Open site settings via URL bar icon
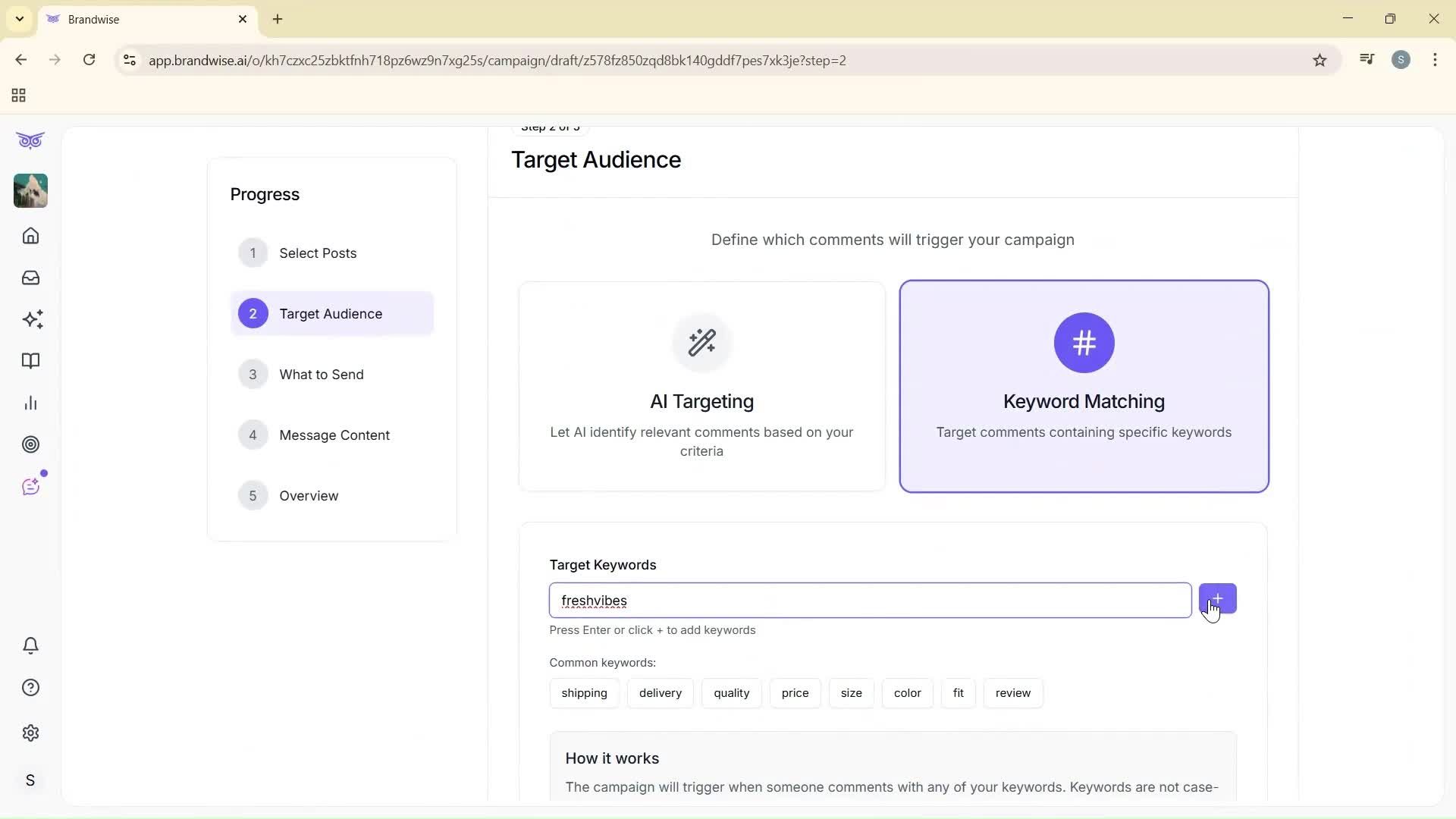 tap(130, 61)
